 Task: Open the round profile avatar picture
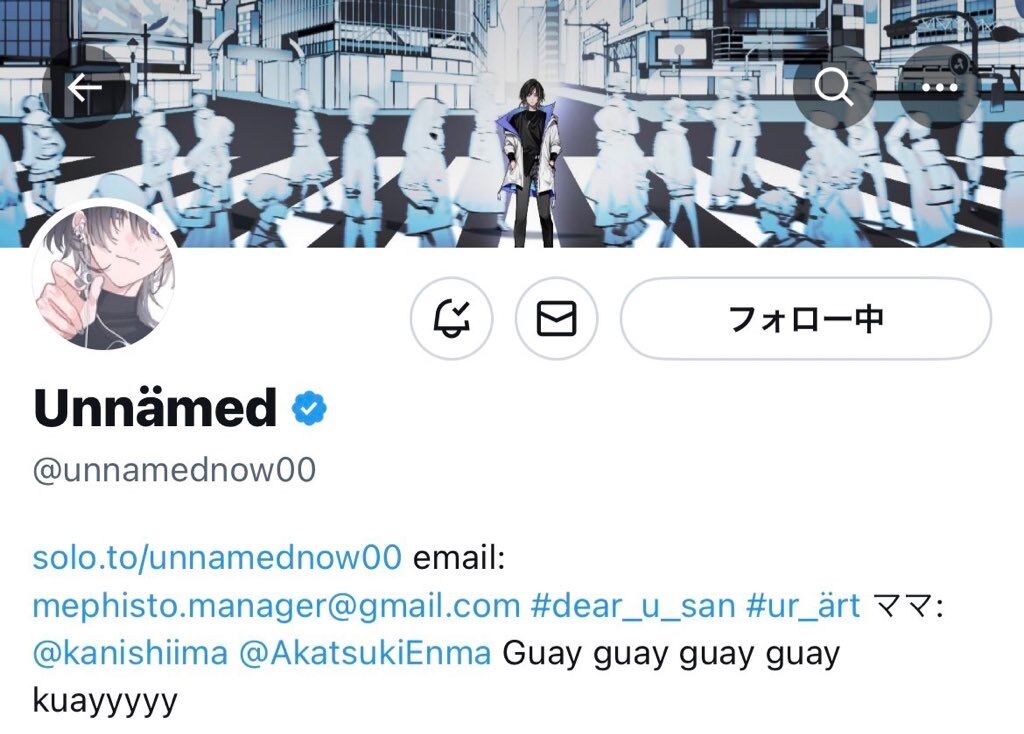(103, 276)
